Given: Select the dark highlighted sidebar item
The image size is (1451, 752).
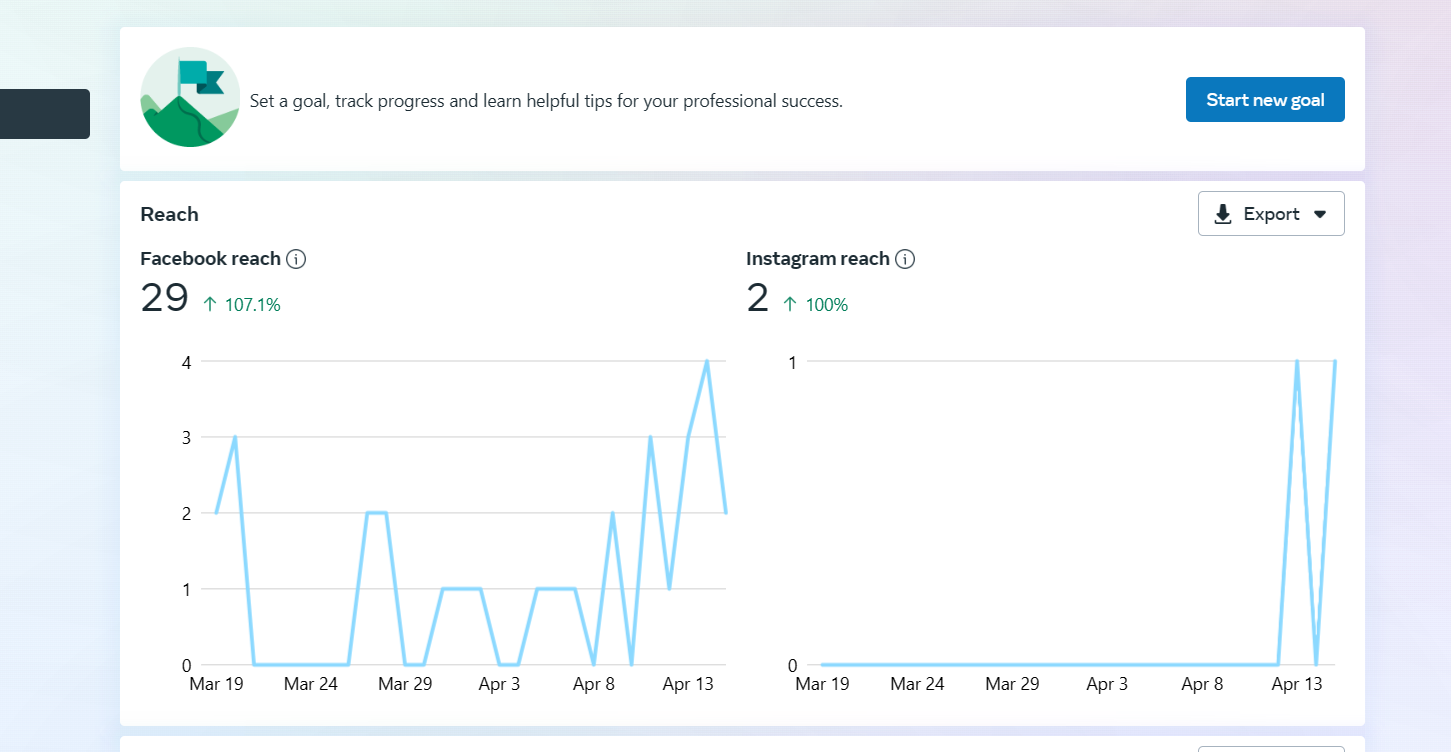Looking at the screenshot, I should pyautogui.click(x=45, y=114).
